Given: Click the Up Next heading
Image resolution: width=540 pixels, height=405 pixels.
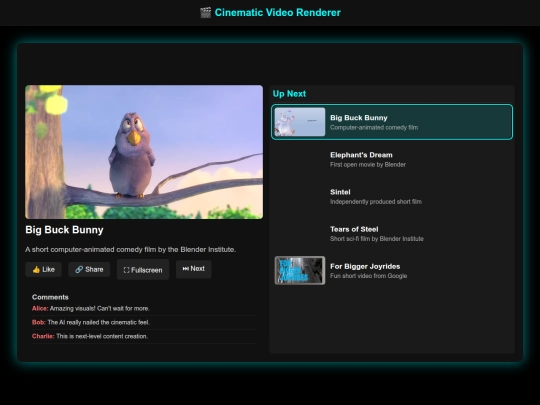Looking at the screenshot, I should 289,94.
